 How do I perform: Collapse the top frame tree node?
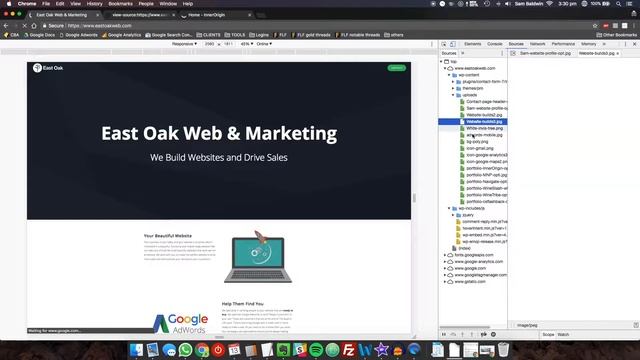coord(441,62)
